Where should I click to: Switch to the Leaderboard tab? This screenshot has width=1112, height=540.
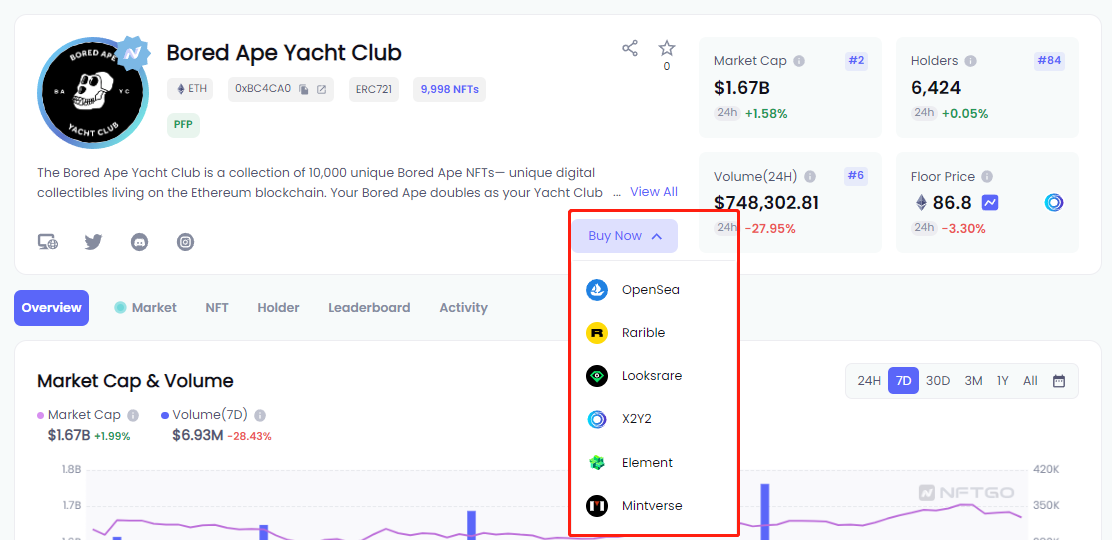click(x=369, y=308)
